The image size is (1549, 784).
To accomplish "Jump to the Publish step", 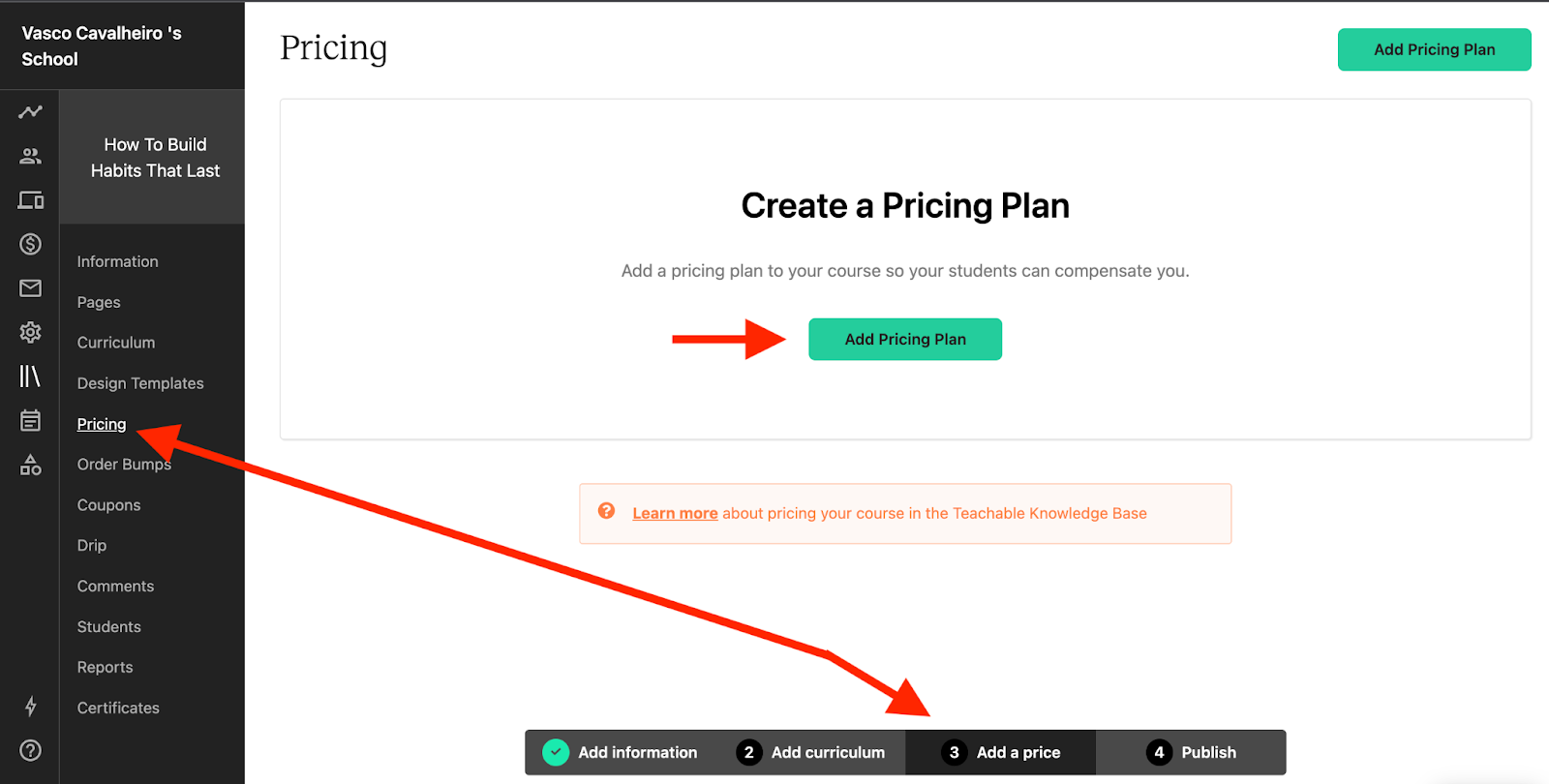I will (x=1191, y=752).
